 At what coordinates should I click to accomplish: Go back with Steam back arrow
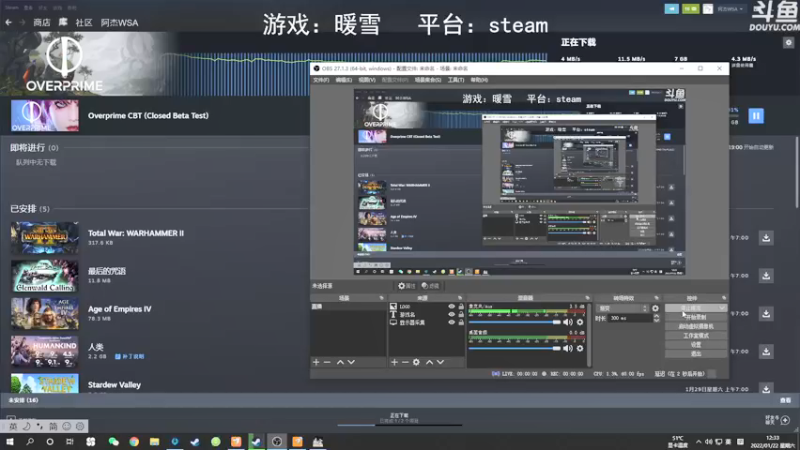pos(9,22)
